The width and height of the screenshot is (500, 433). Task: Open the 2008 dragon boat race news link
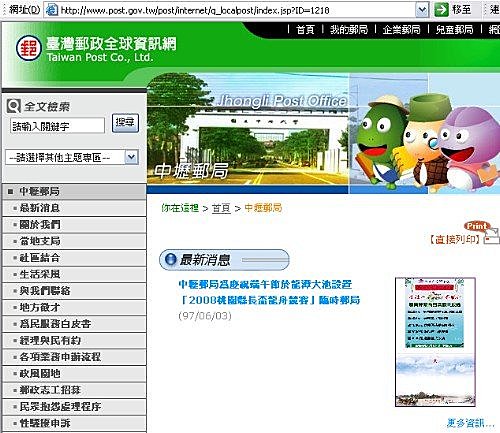(x=269, y=292)
